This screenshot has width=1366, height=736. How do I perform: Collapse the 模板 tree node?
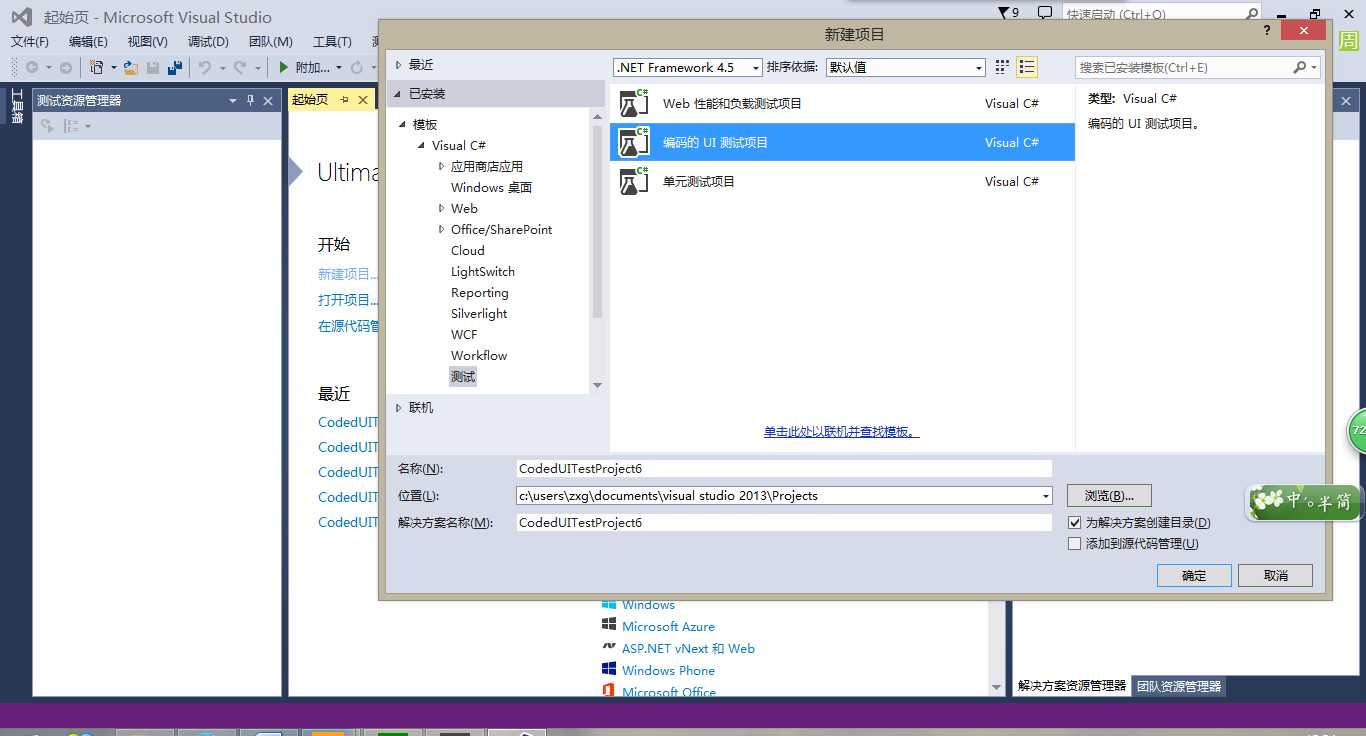tap(403, 125)
